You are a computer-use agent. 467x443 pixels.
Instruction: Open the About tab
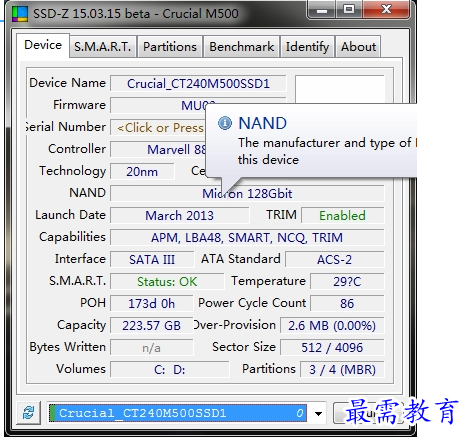click(x=358, y=47)
